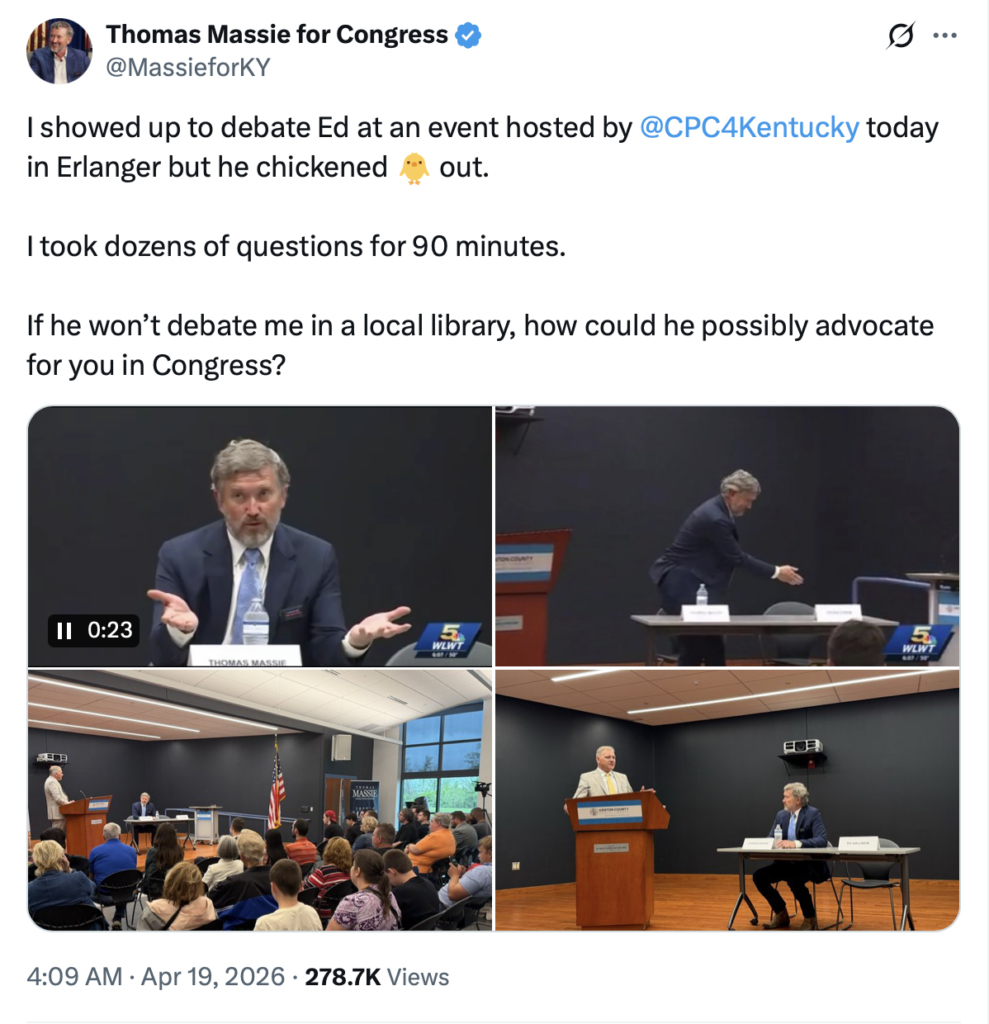Click the blue verified checkmark badge
This screenshot has width=989, height=1024.
(468, 35)
